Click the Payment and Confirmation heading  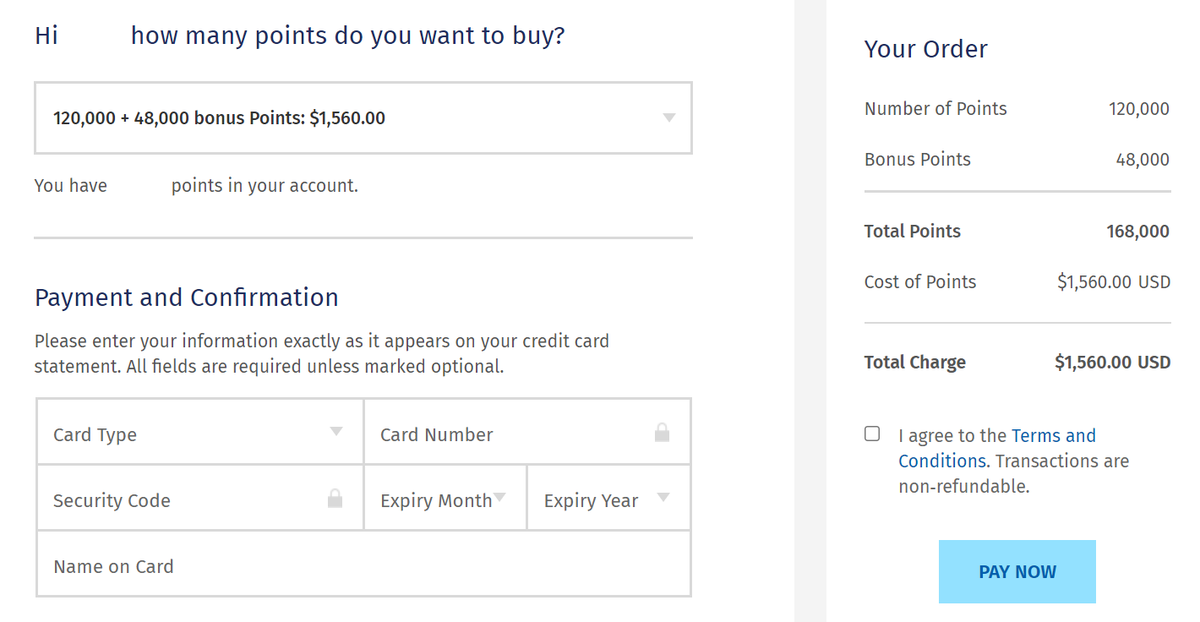(x=187, y=298)
